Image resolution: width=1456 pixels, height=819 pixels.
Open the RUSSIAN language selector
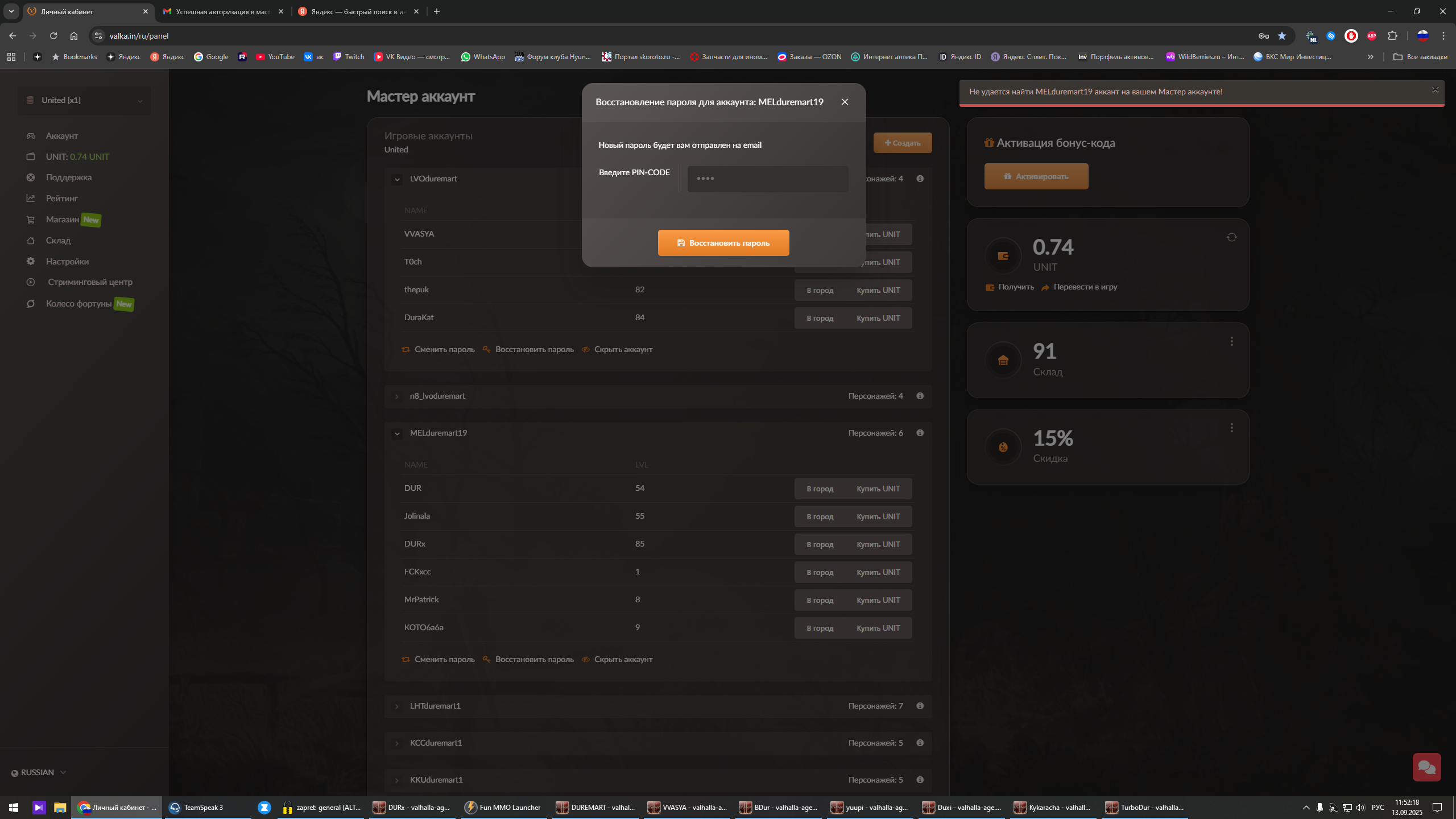point(39,772)
